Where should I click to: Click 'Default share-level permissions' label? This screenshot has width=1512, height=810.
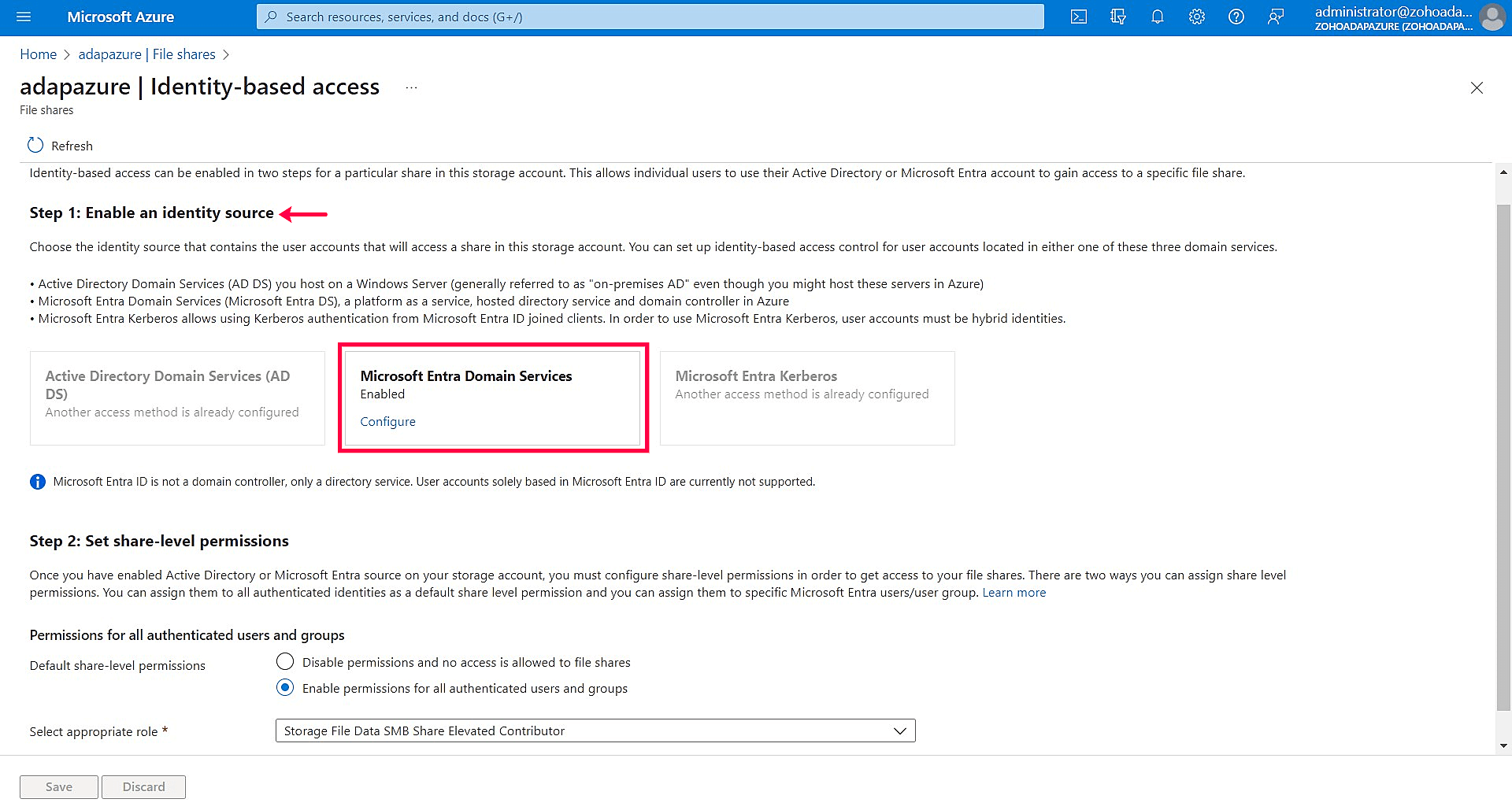(117, 666)
